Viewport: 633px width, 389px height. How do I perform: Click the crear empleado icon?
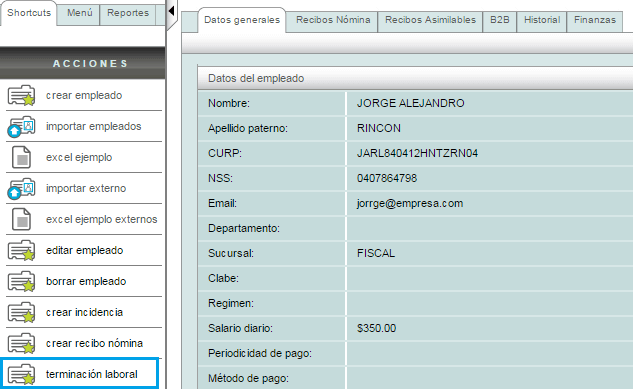pyautogui.click(x=21, y=95)
